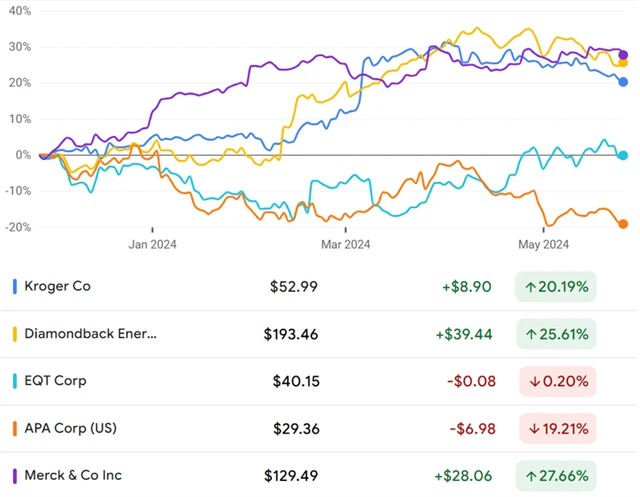Click the Mar 2024 axis label
Viewport: 640px width, 497px height.
(345, 243)
